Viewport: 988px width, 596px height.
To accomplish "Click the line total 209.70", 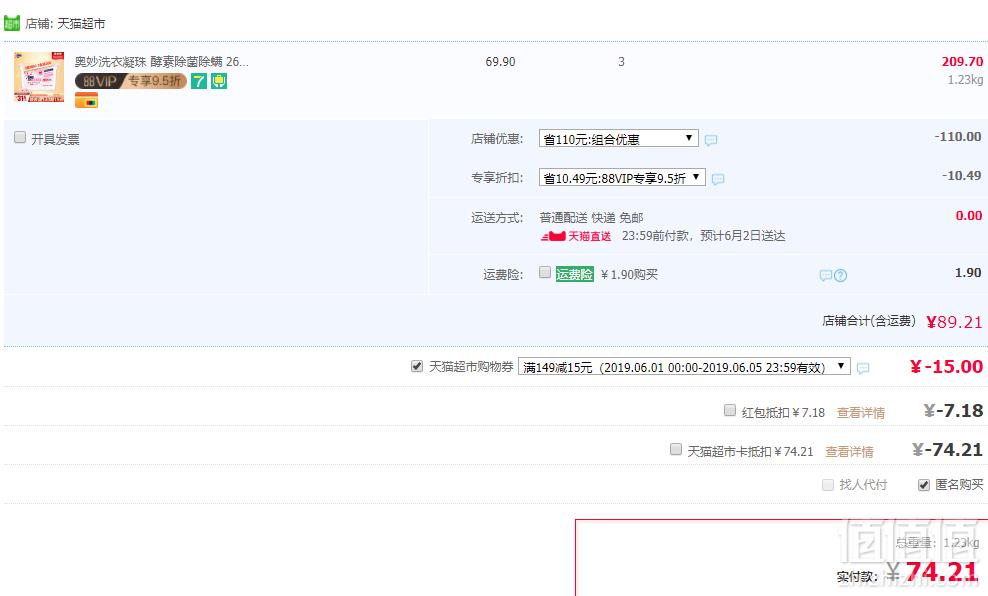I will [x=962, y=62].
